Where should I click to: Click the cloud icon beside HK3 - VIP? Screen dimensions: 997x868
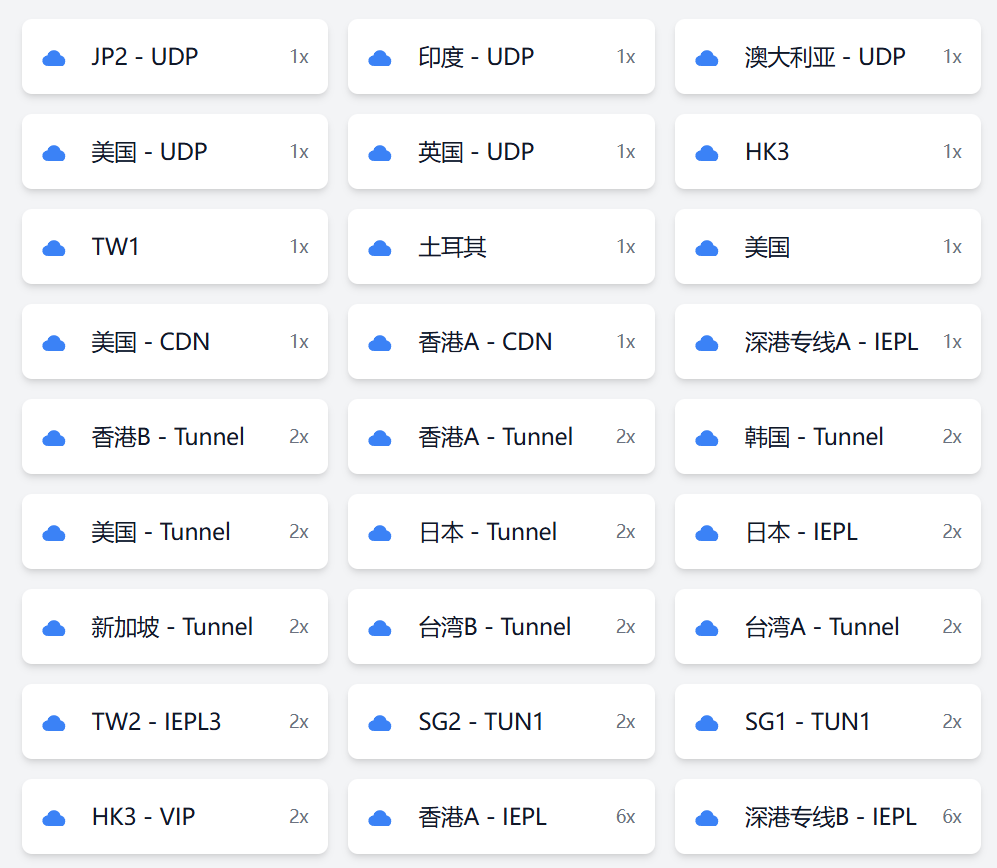click(54, 818)
